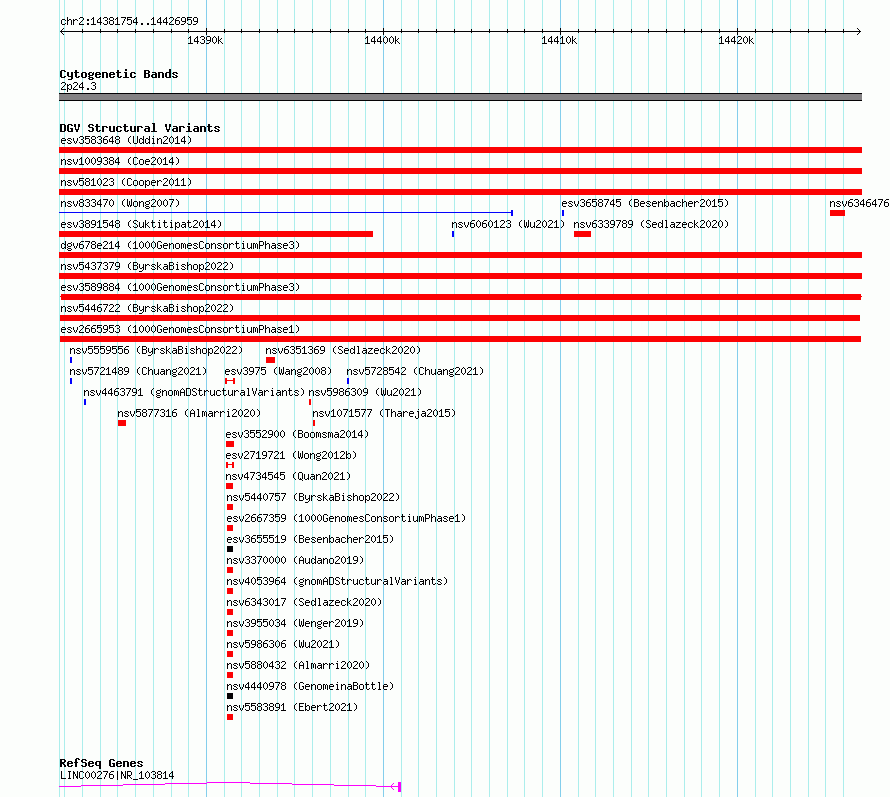The image size is (890, 797).
Task: Click the blue tick under nsv5728542
Action: click(348, 381)
